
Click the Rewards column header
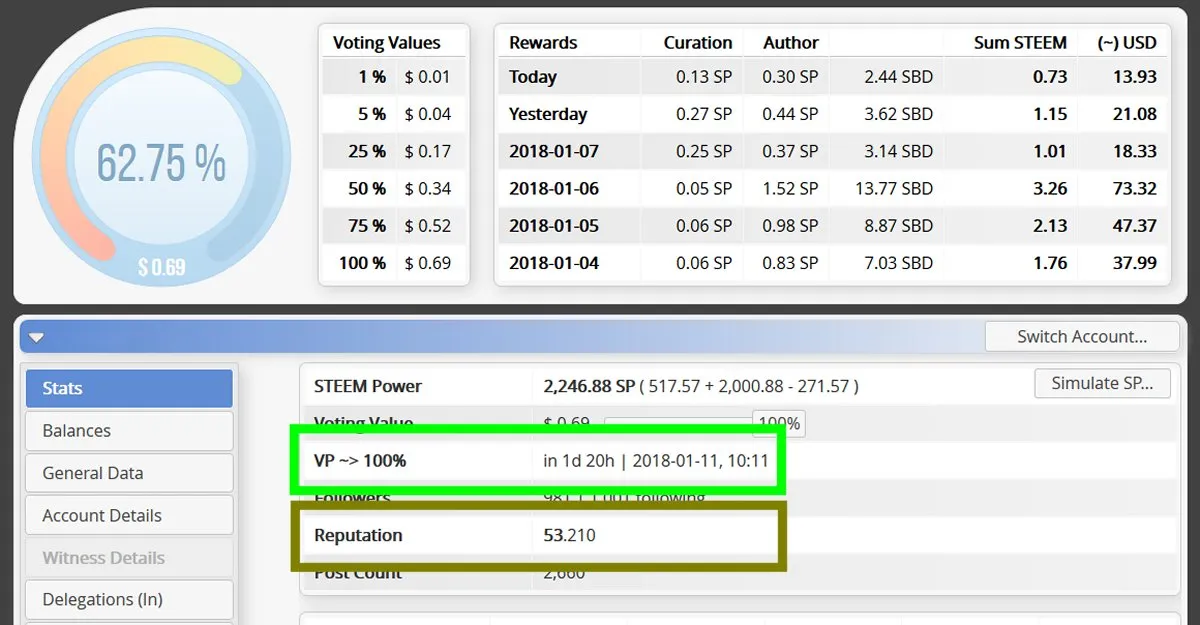543,43
